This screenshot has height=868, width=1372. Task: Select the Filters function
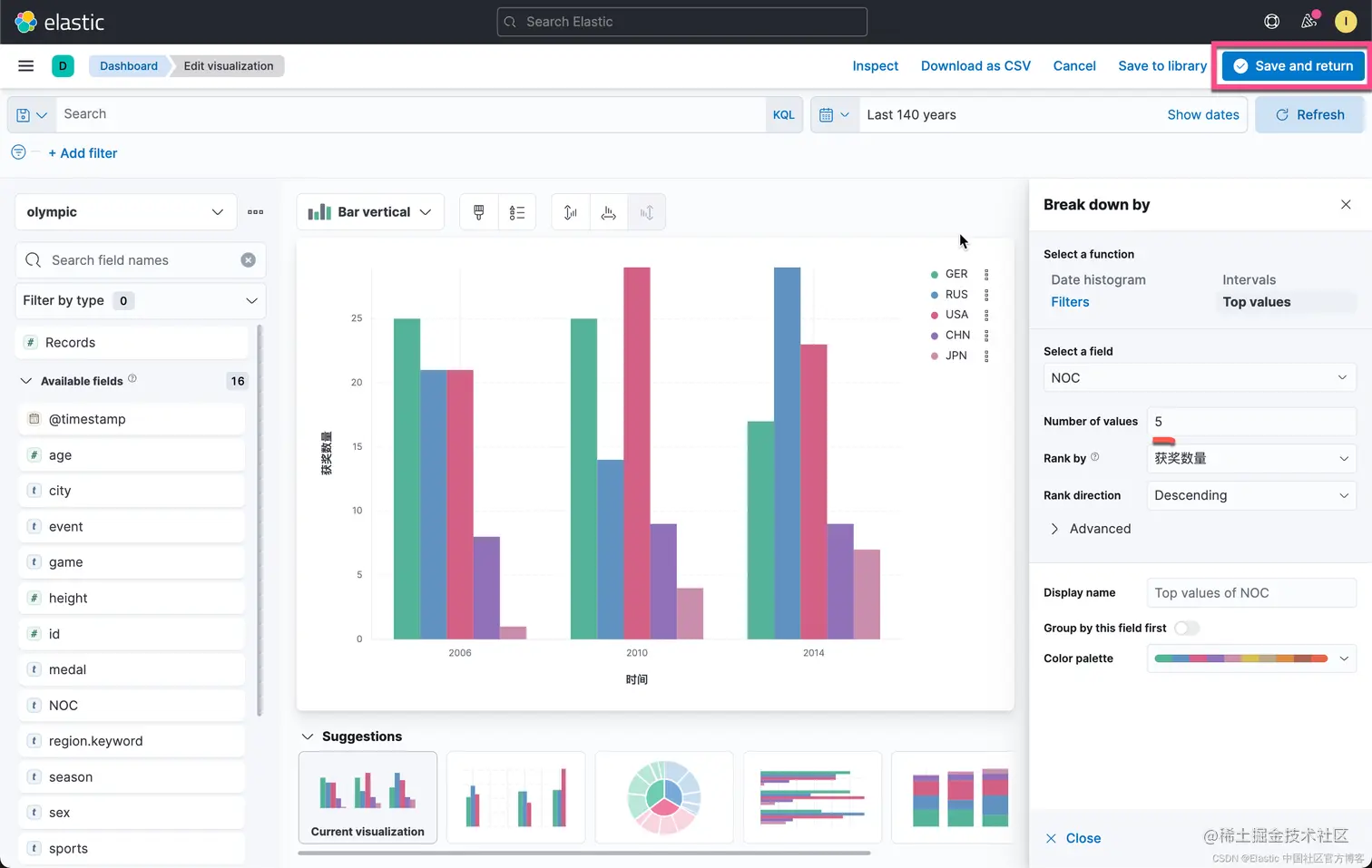pos(1070,302)
